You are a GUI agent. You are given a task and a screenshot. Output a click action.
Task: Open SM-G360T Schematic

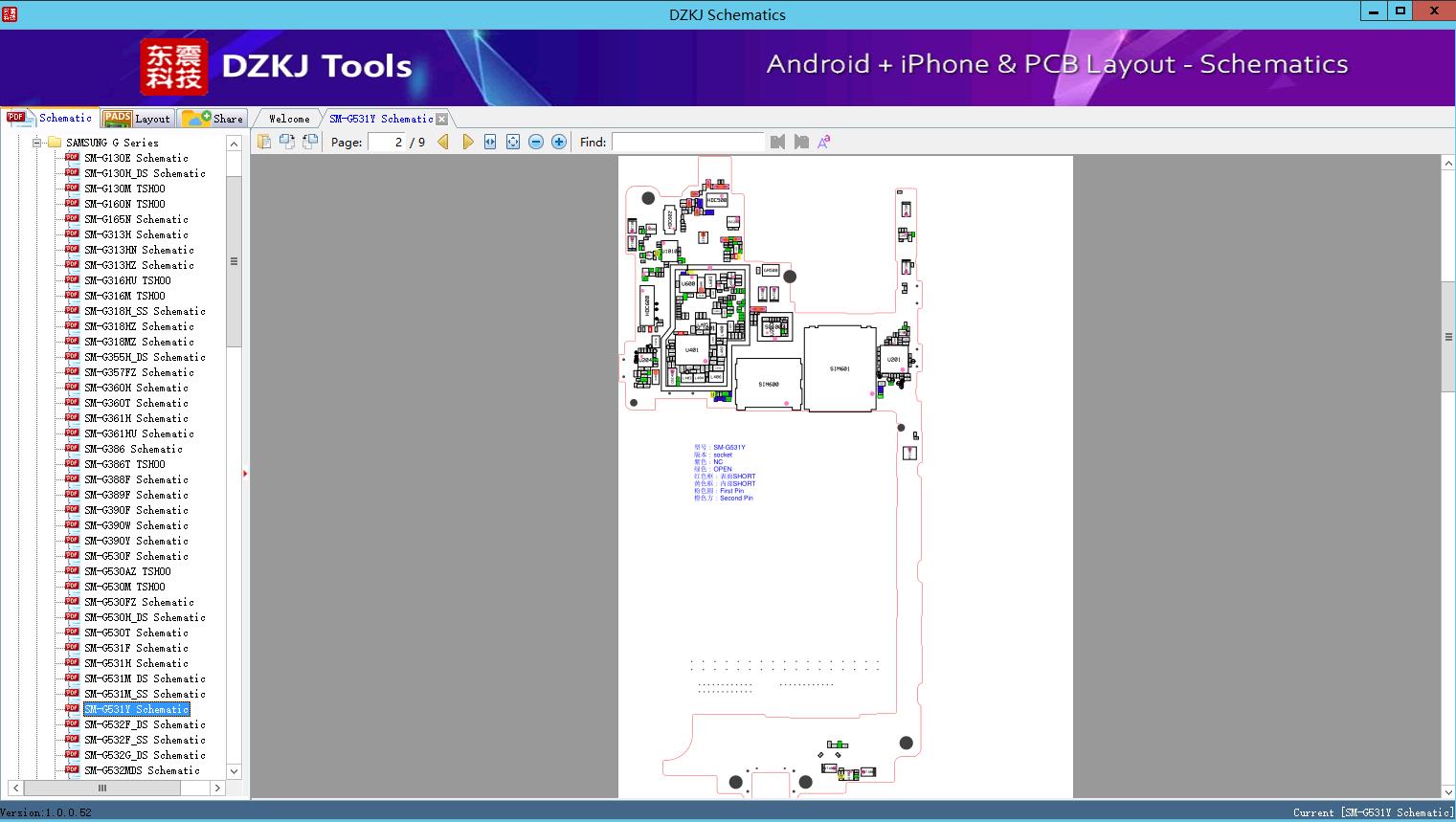coord(136,403)
